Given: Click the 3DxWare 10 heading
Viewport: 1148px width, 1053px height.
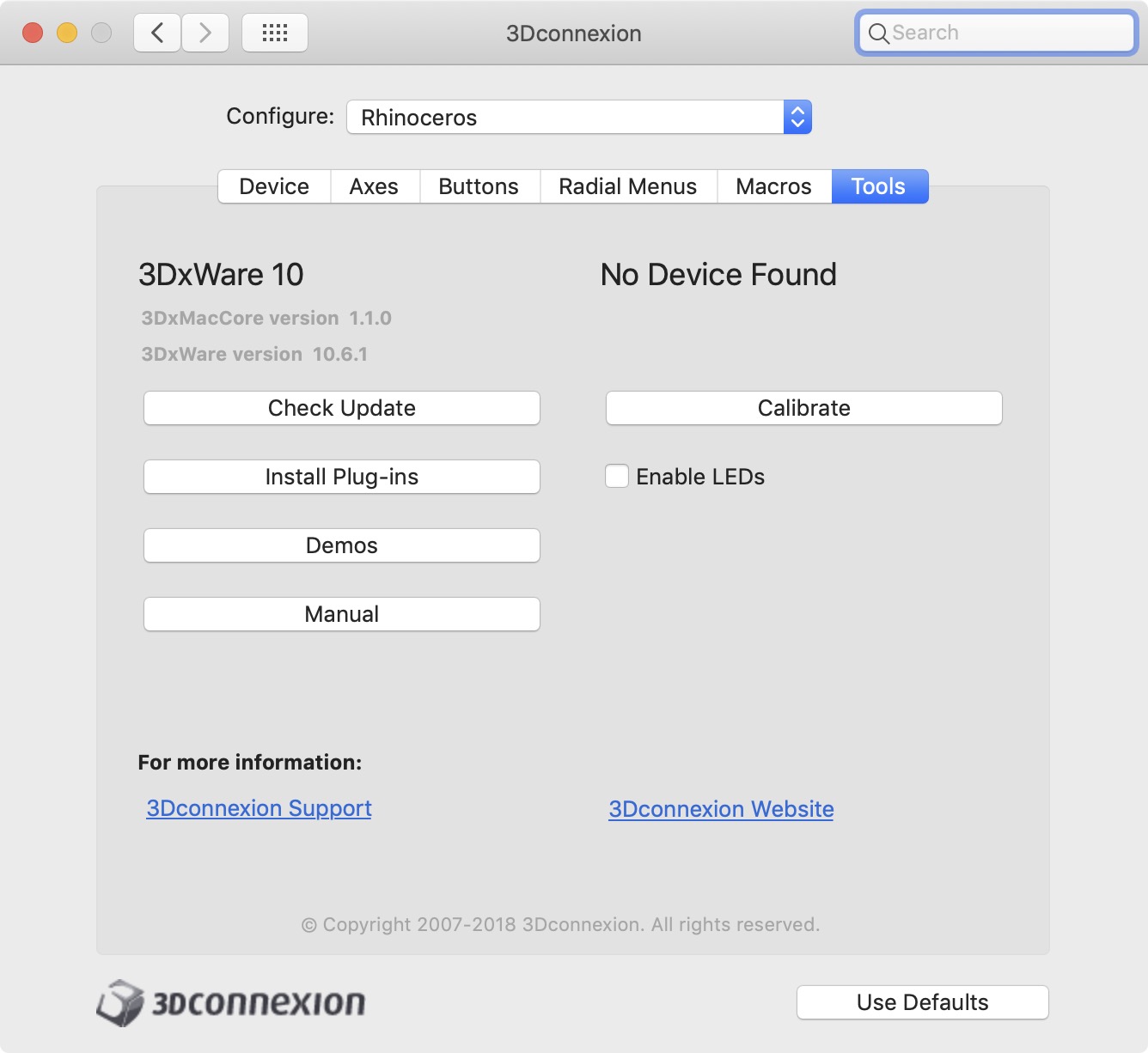Looking at the screenshot, I should [221, 275].
